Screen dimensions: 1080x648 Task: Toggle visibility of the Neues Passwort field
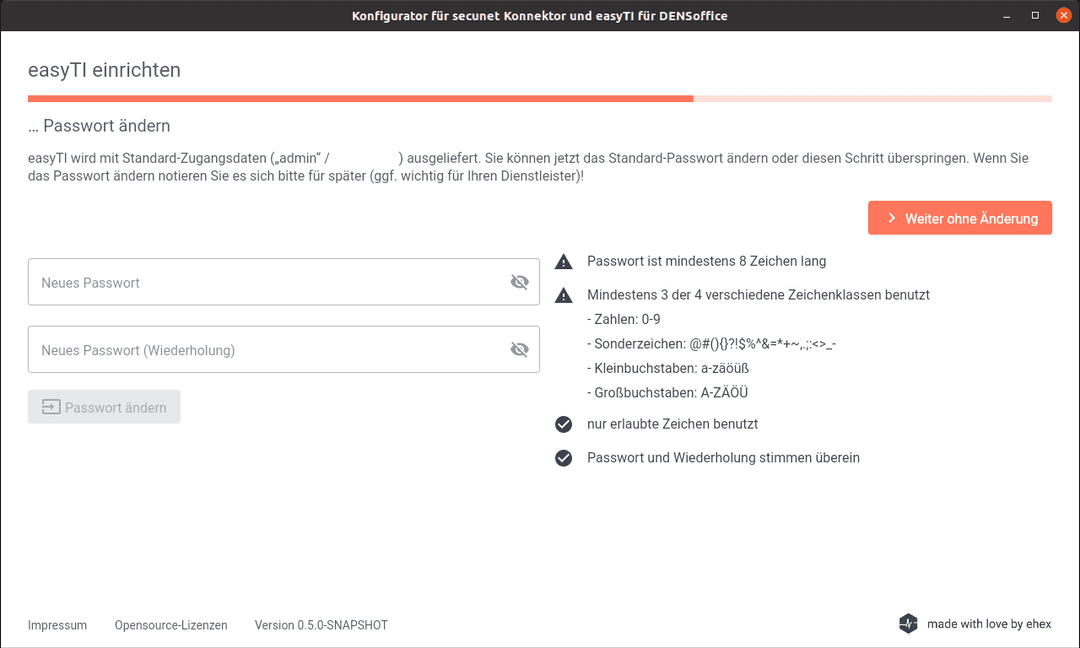[x=519, y=282]
